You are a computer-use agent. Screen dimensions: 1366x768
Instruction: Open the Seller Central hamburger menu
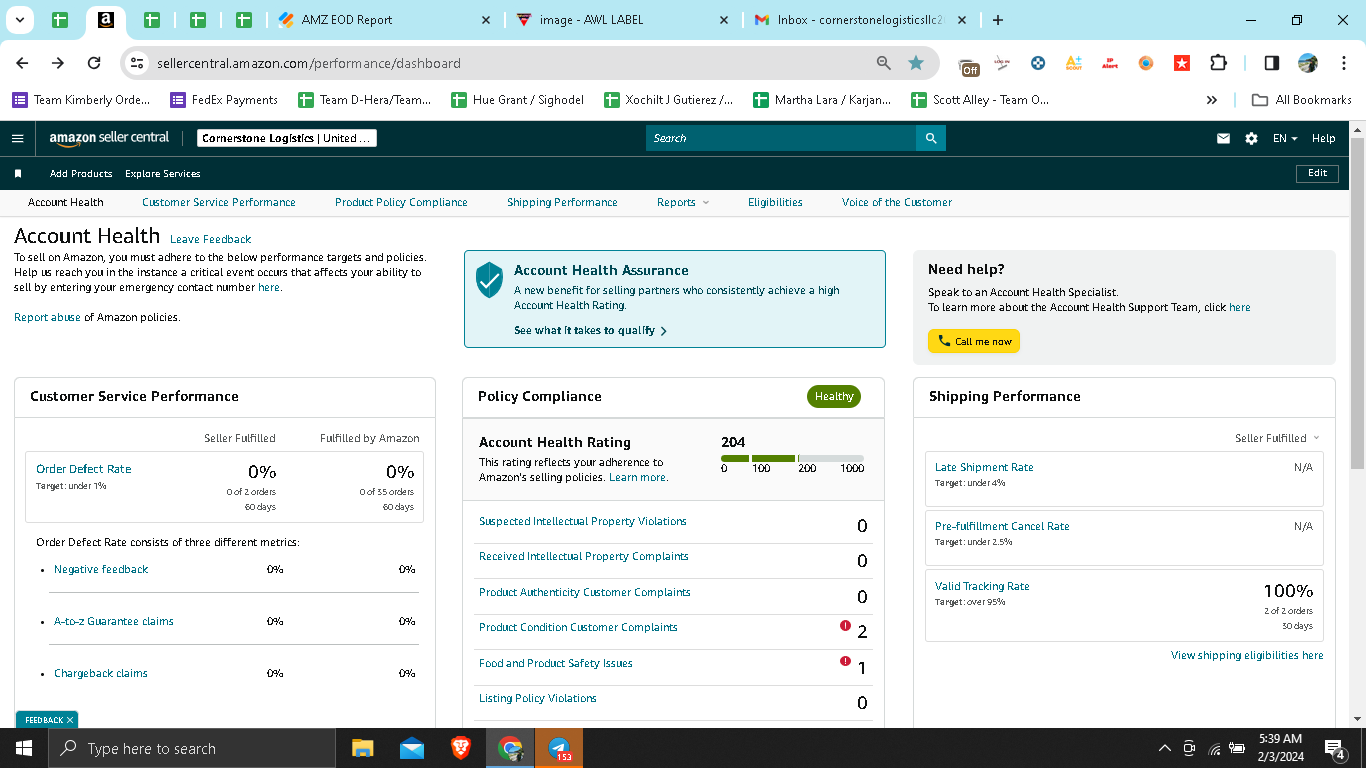click(x=17, y=138)
